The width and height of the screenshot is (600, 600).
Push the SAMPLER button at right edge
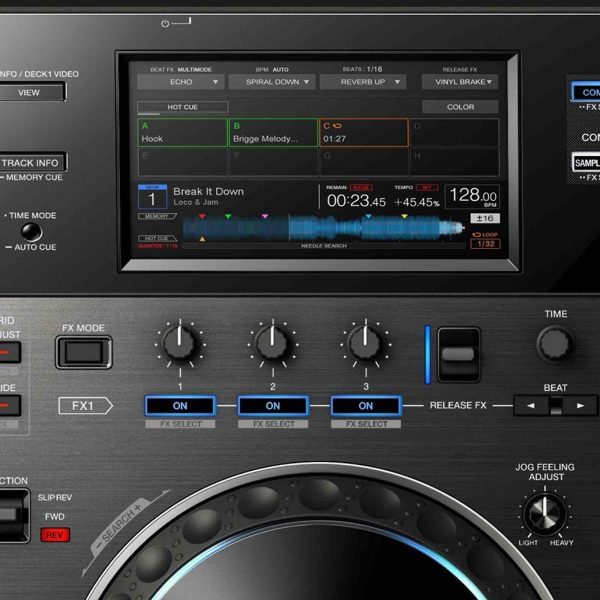(x=586, y=163)
